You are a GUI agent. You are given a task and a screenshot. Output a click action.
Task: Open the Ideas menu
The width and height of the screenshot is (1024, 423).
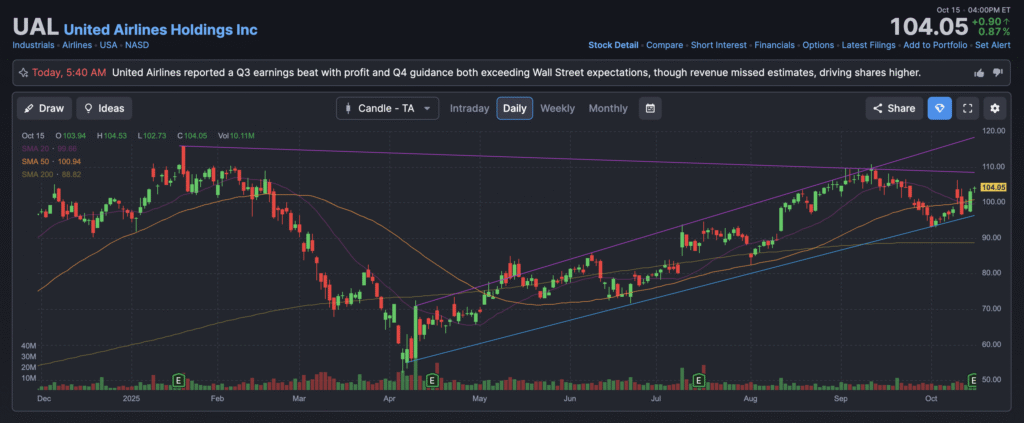(104, 108)
